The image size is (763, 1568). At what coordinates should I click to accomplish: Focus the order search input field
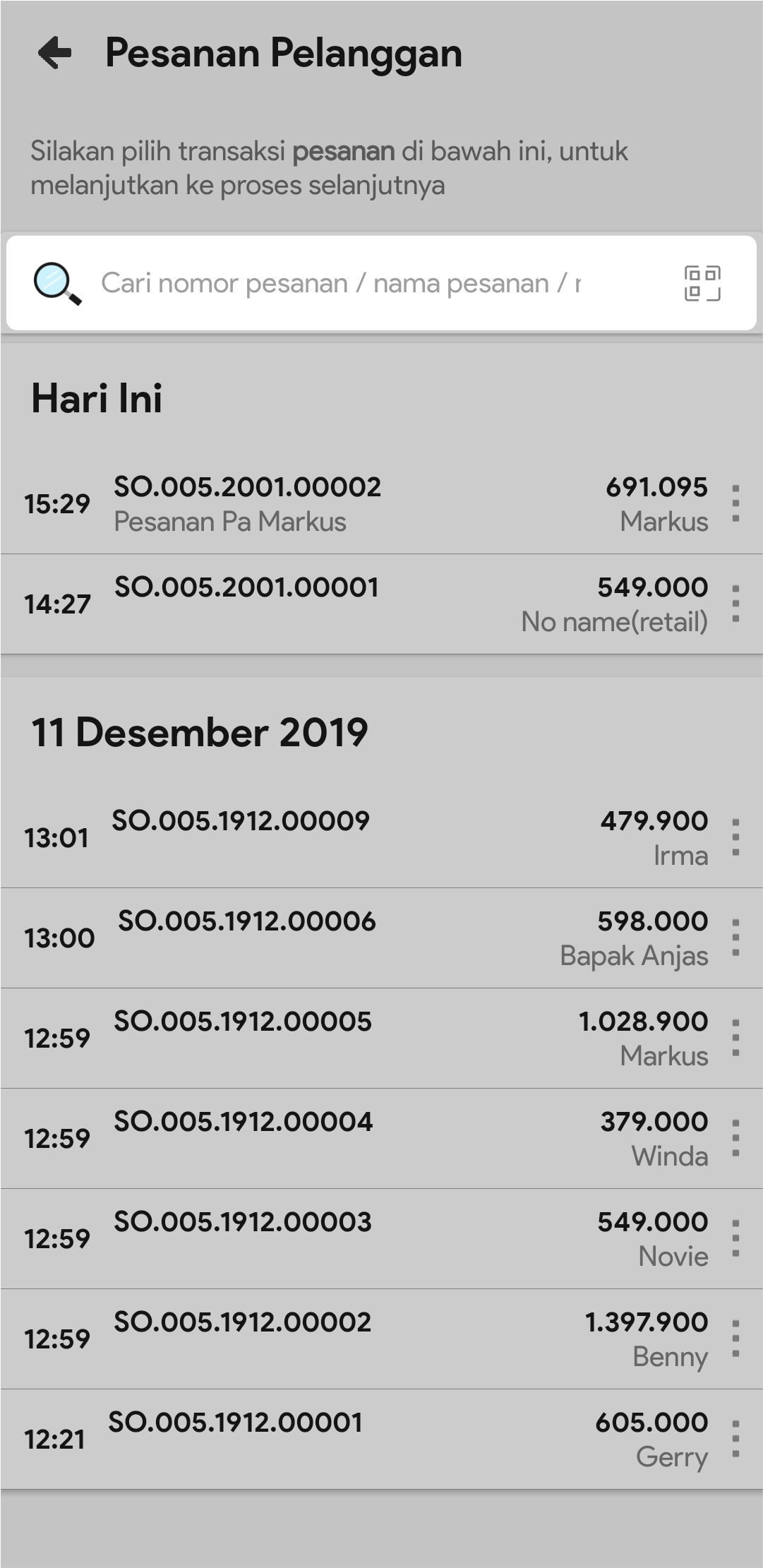point(340,283)
